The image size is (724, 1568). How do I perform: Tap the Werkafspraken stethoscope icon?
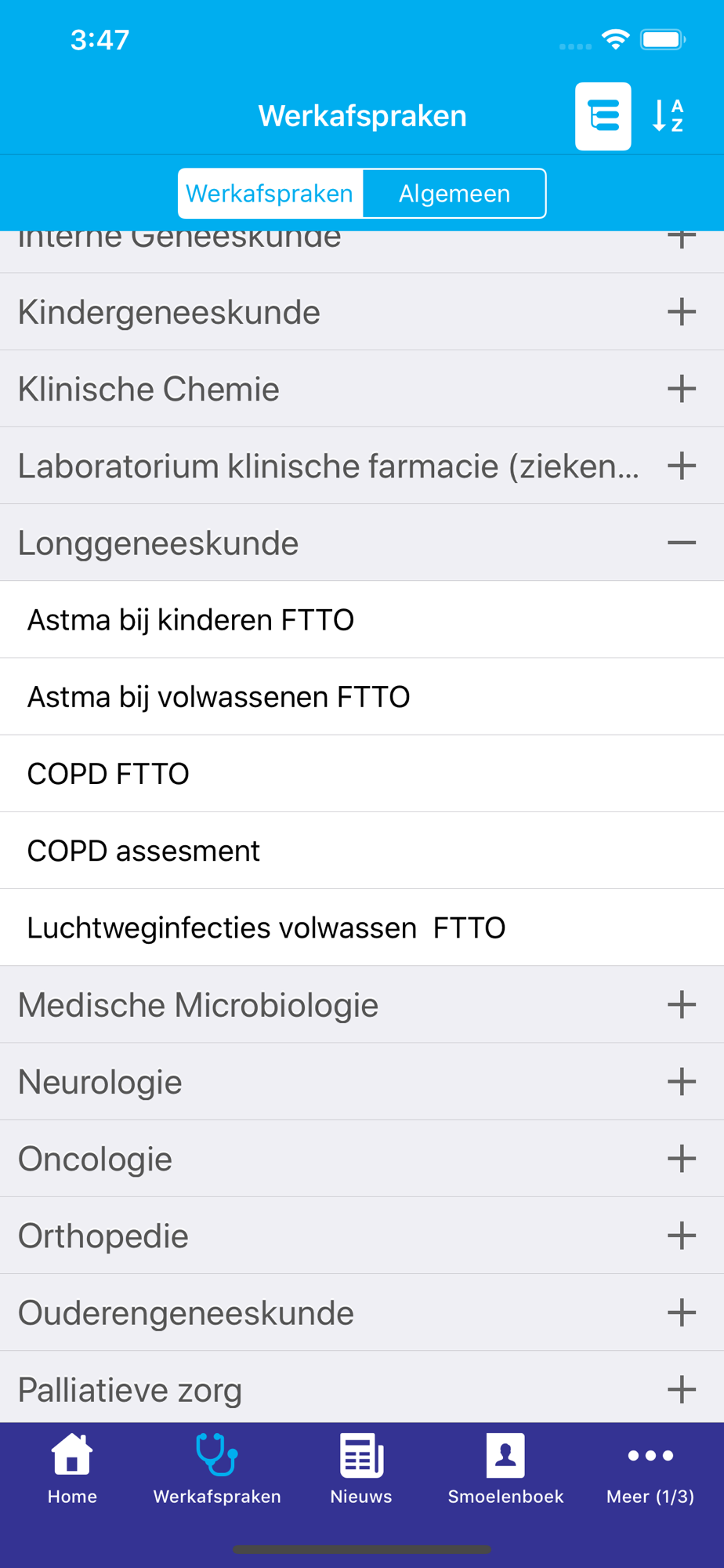(x=217, y=1456)
